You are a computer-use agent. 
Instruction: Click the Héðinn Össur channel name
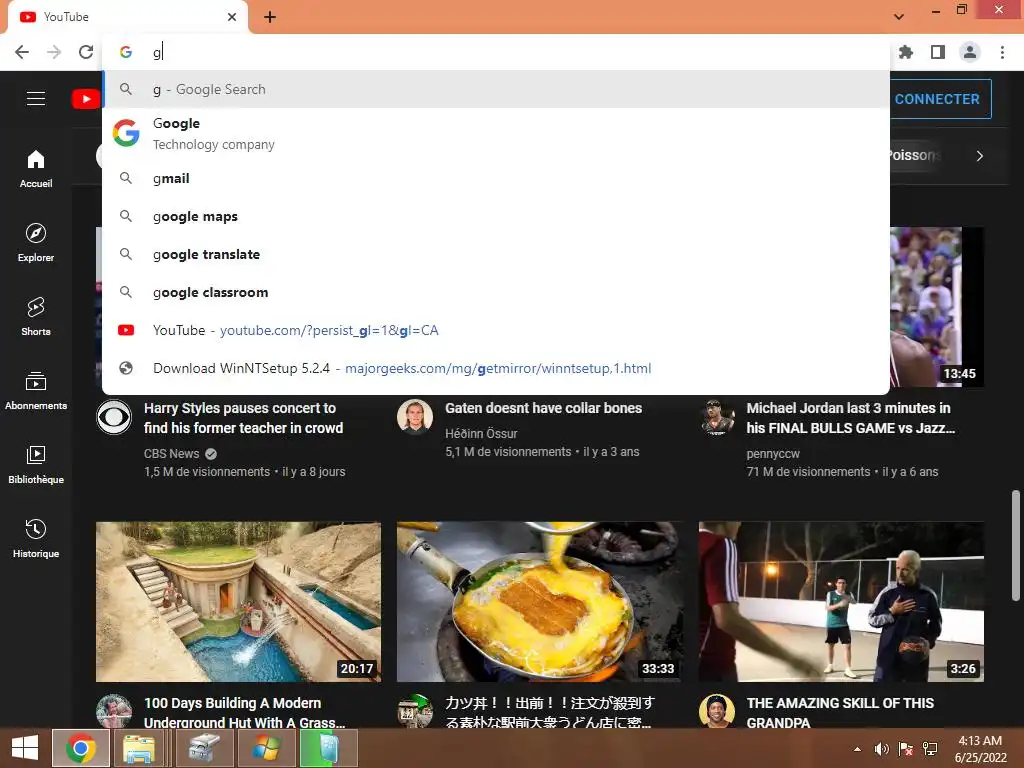(481, 434)
